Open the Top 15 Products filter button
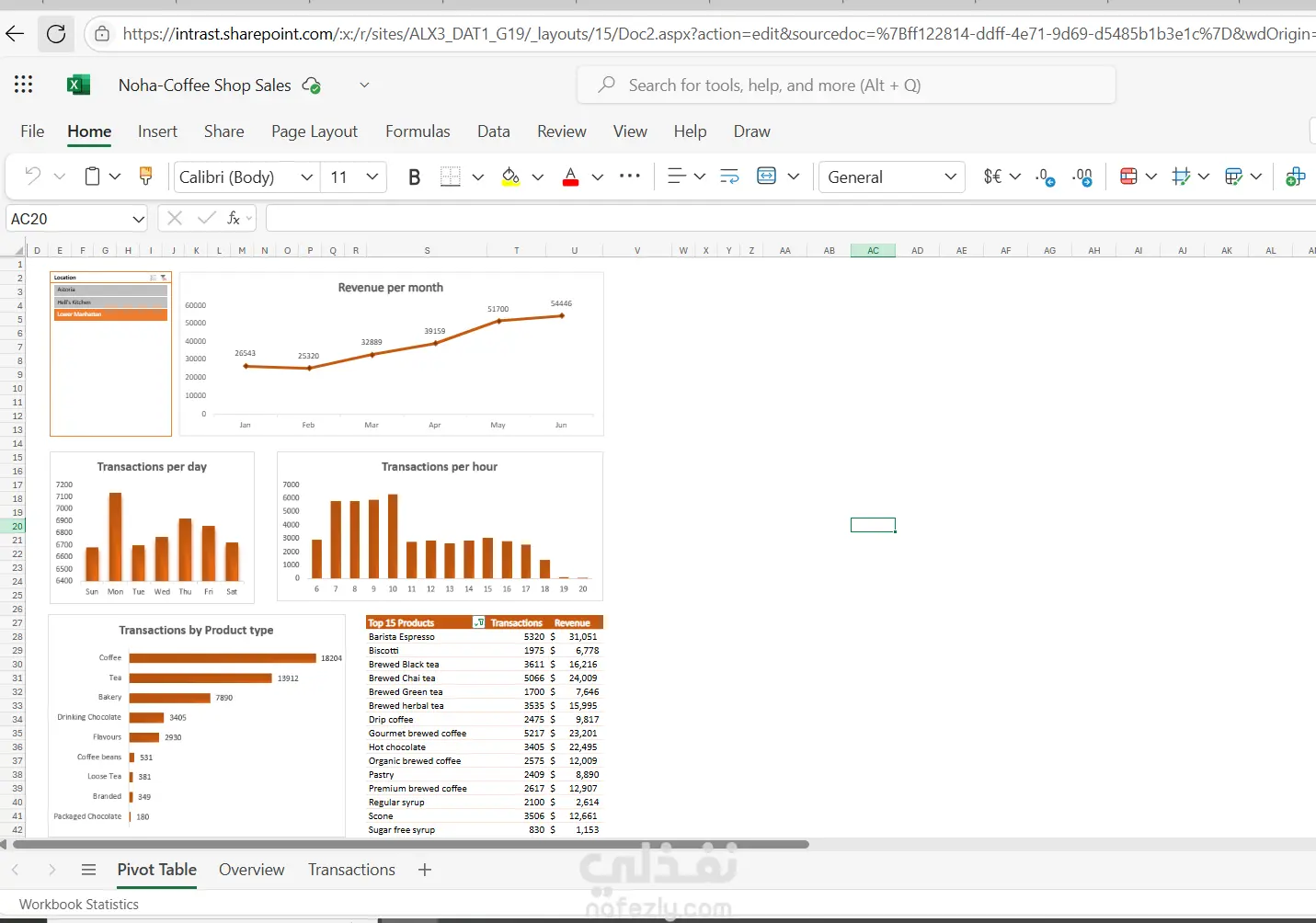 point(478,622)
